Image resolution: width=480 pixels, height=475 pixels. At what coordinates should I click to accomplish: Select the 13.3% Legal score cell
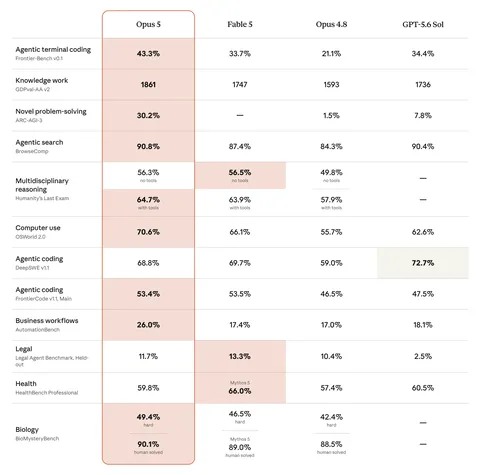point(240,356)
